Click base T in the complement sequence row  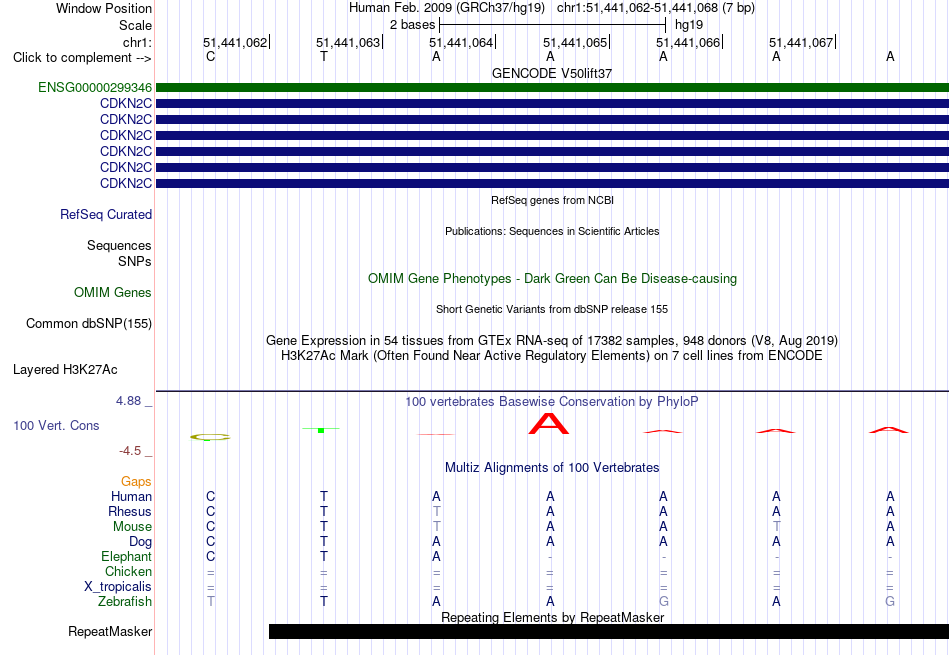[324, 57]
